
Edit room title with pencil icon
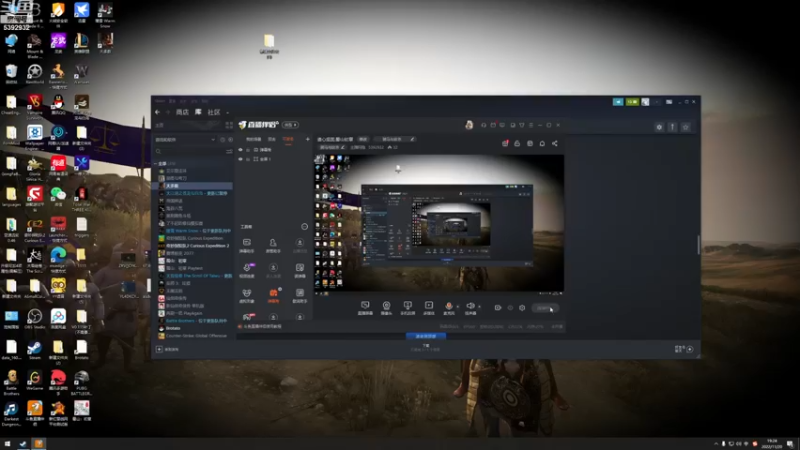coord(412,139)
